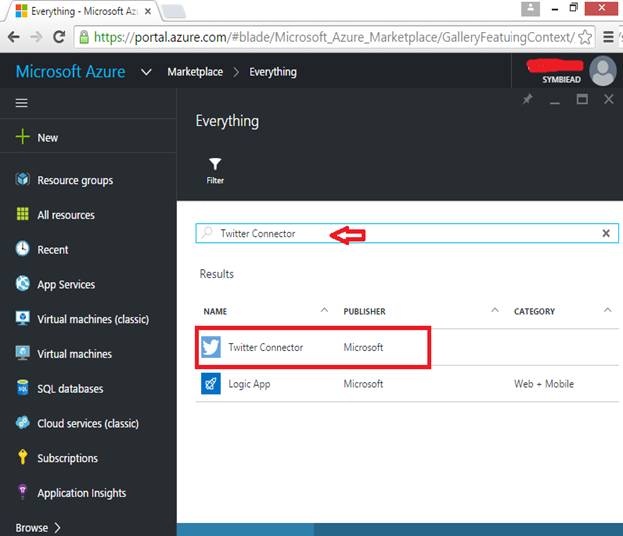The height and width of the screenshot is (536, 623).
Task: Minimize the Everything blade
Action: [x=555, y=101]
